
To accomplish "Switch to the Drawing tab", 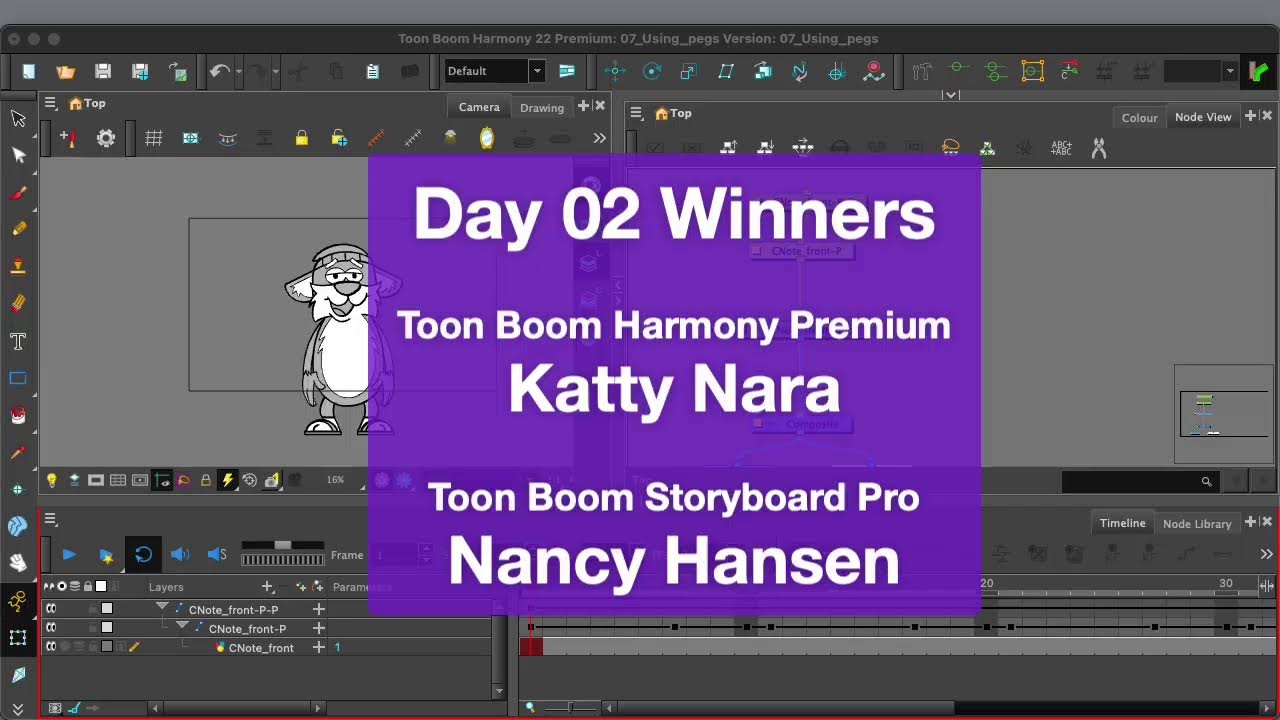I will point(542,108).
